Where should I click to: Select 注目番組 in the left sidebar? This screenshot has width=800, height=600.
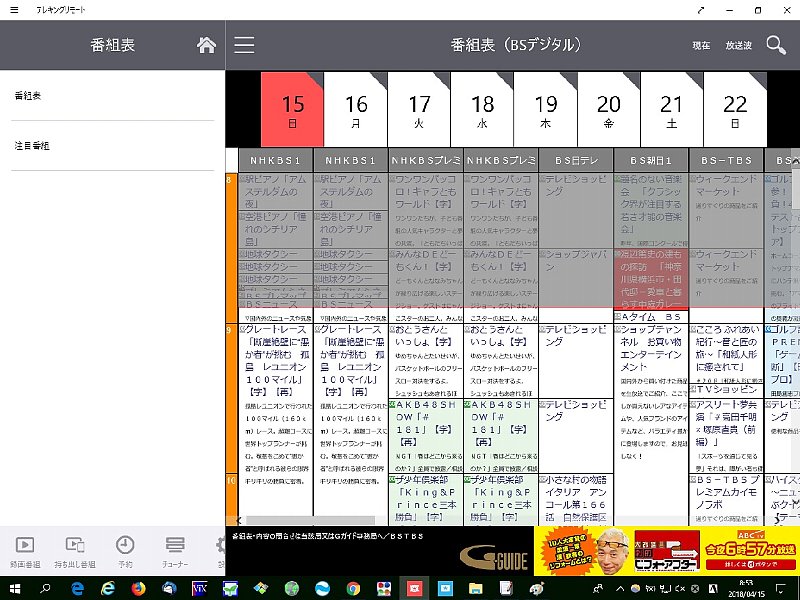[112, 146]
